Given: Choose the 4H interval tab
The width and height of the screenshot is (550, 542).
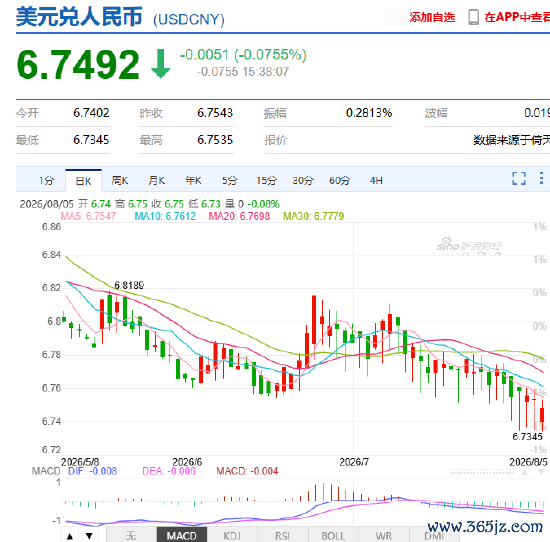Looking at the screenshot, I should tap(376, 181).
